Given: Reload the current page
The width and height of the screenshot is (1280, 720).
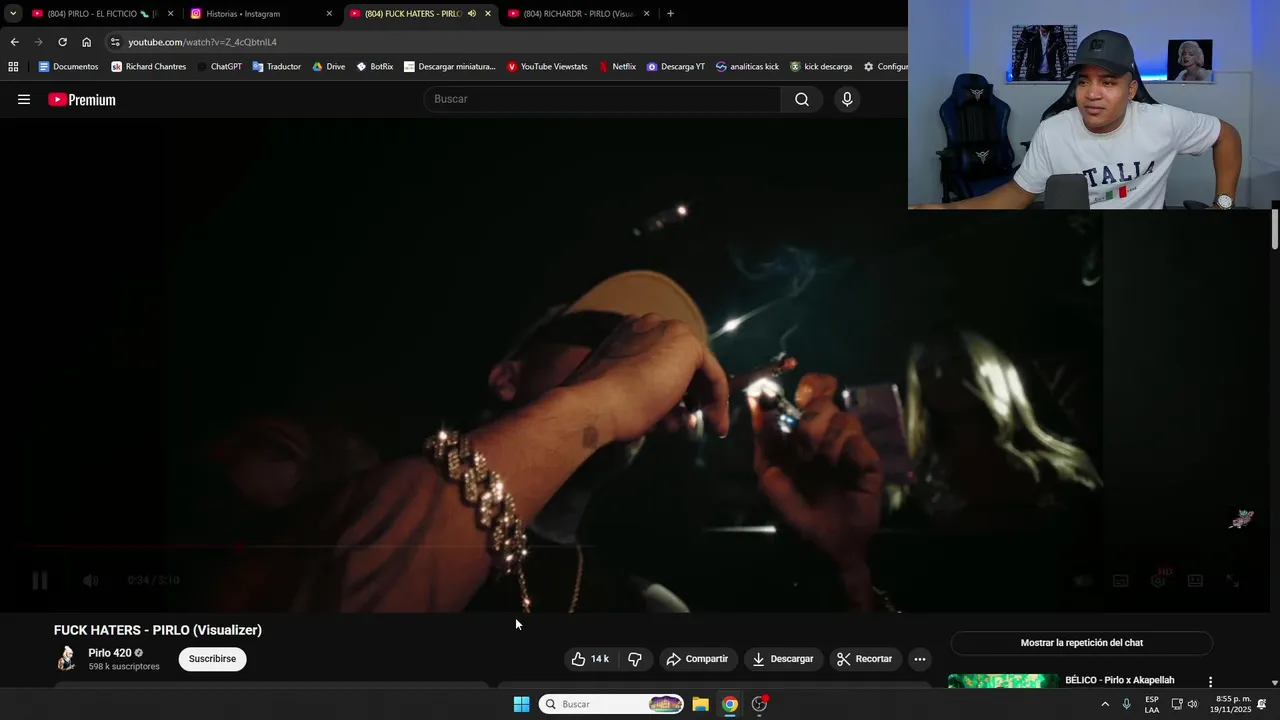Looking at the screenshot, I should (x=62, y=42).
